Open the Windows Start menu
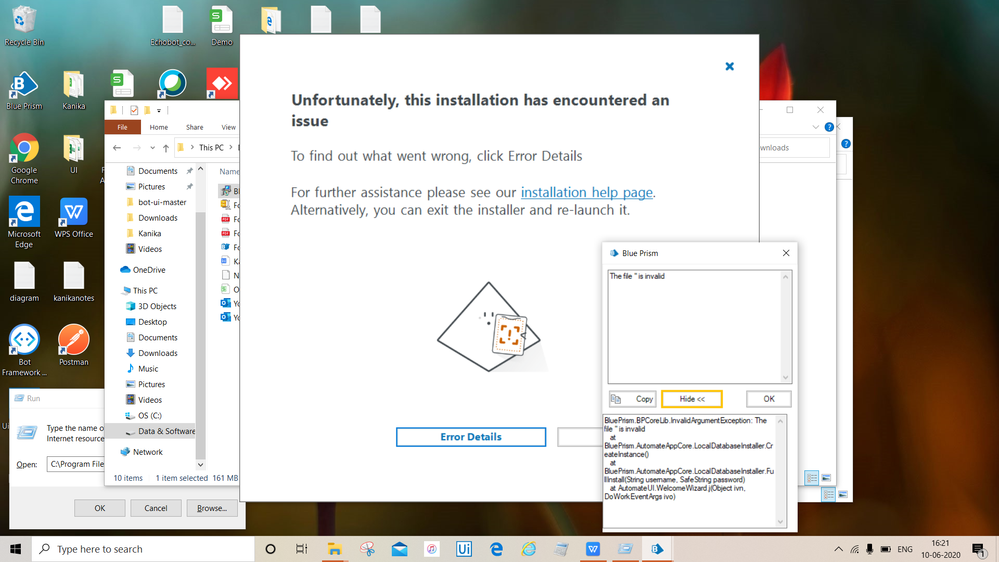 point(15,549)
